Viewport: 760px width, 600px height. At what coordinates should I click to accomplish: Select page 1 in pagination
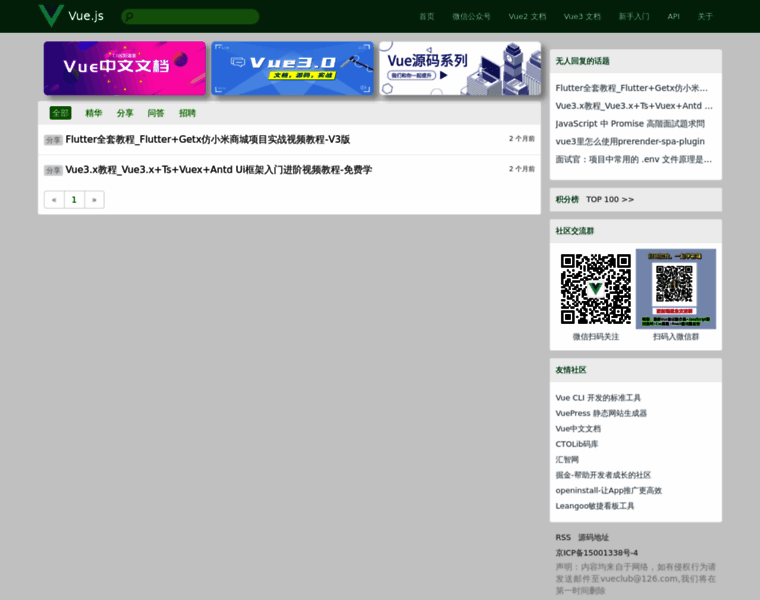click(74, 200)
